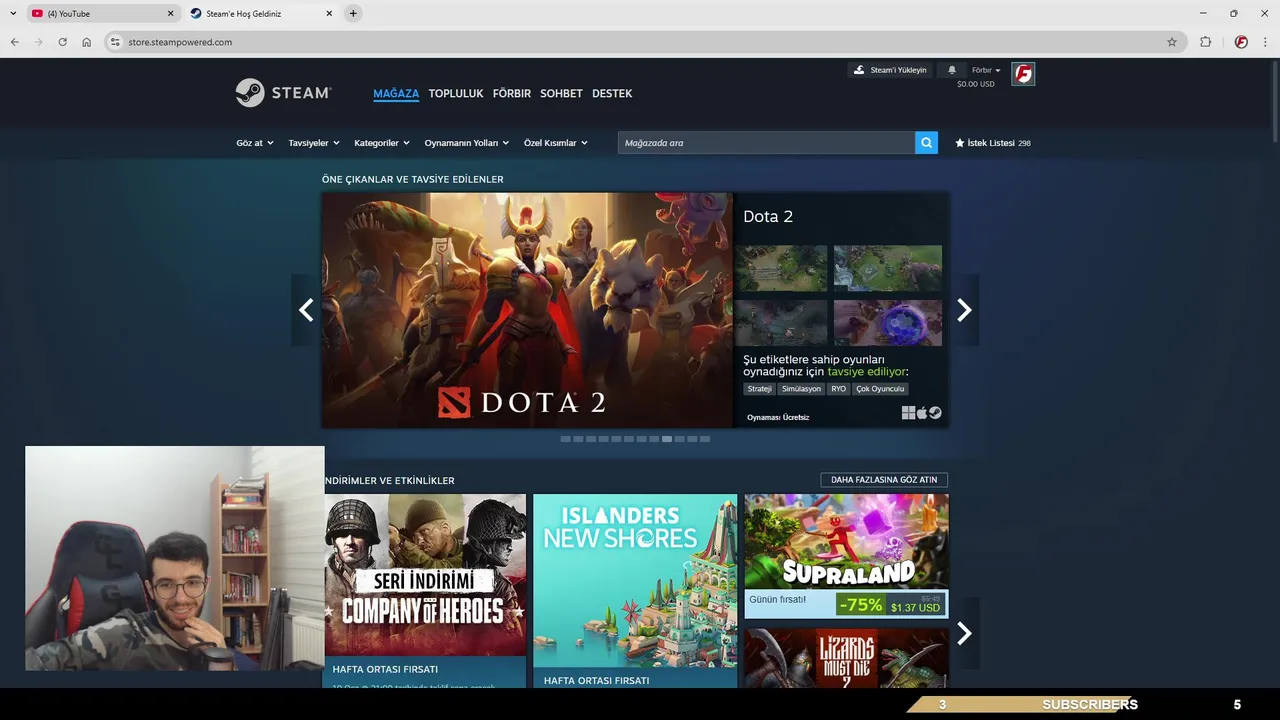Open notifications bell icon
This screenshot has width=1280, height=720.
click(x=952, y=70)
